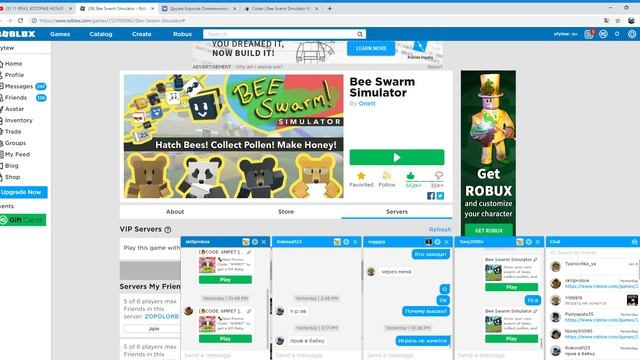Reload the page with browser refresh button
Image resolution: width=640 pixels, height=360 pixels.
(x=20, y=20)
